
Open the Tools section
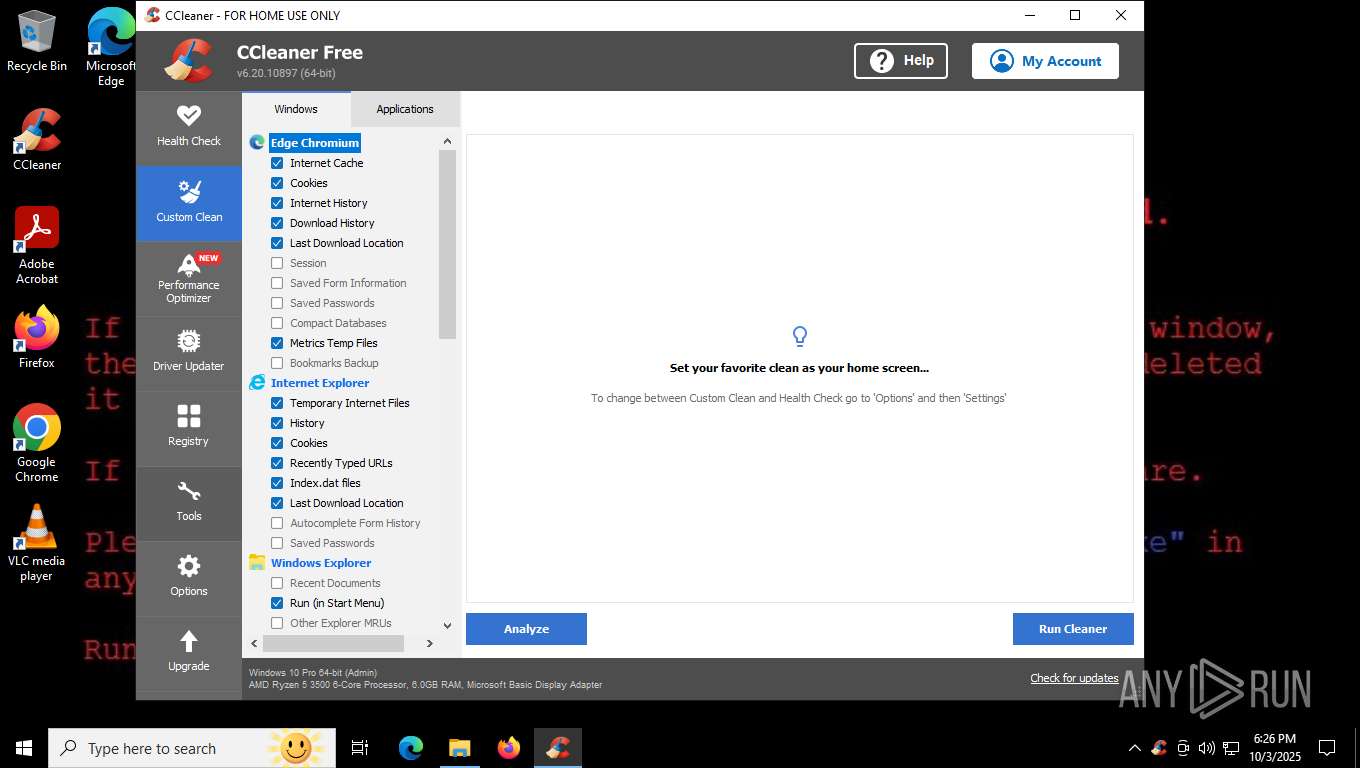point(189,503)
